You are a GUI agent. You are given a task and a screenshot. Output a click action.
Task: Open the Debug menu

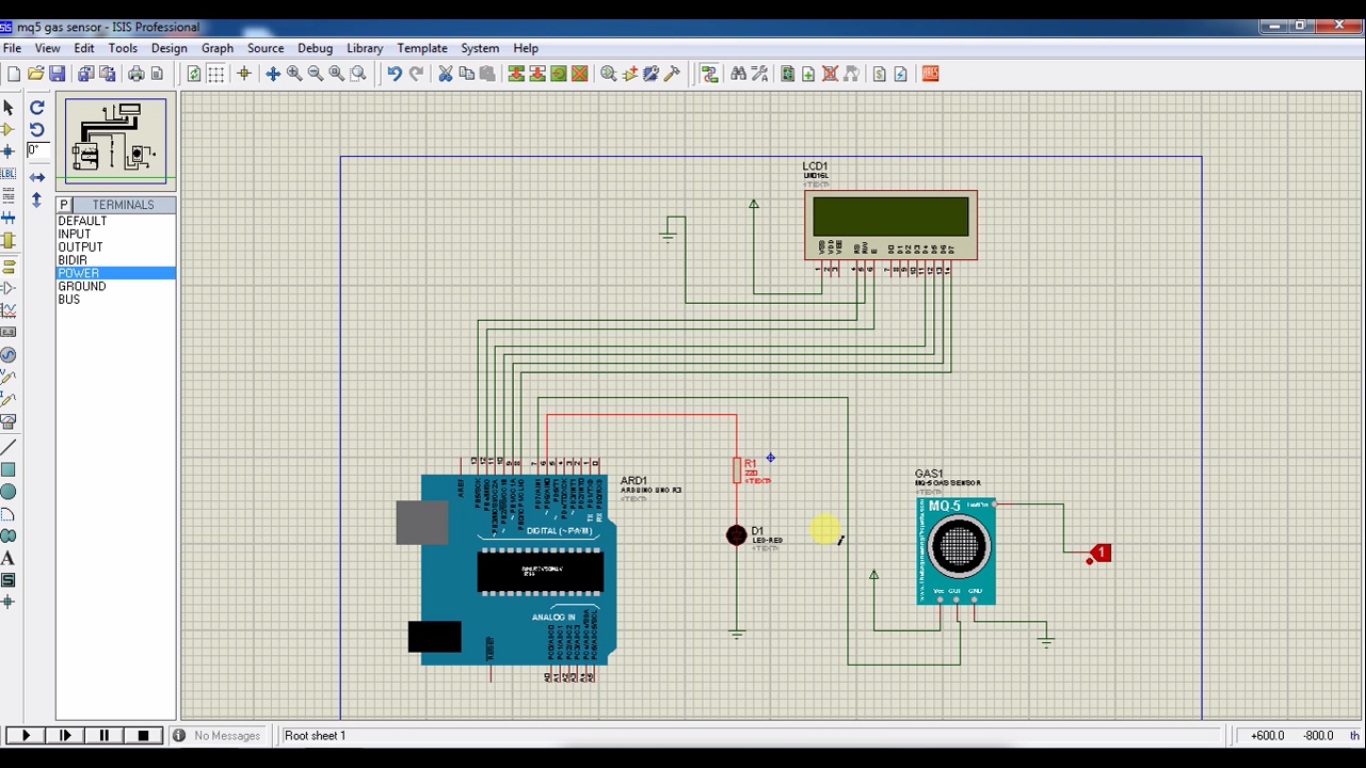click(x=313, y=48)
